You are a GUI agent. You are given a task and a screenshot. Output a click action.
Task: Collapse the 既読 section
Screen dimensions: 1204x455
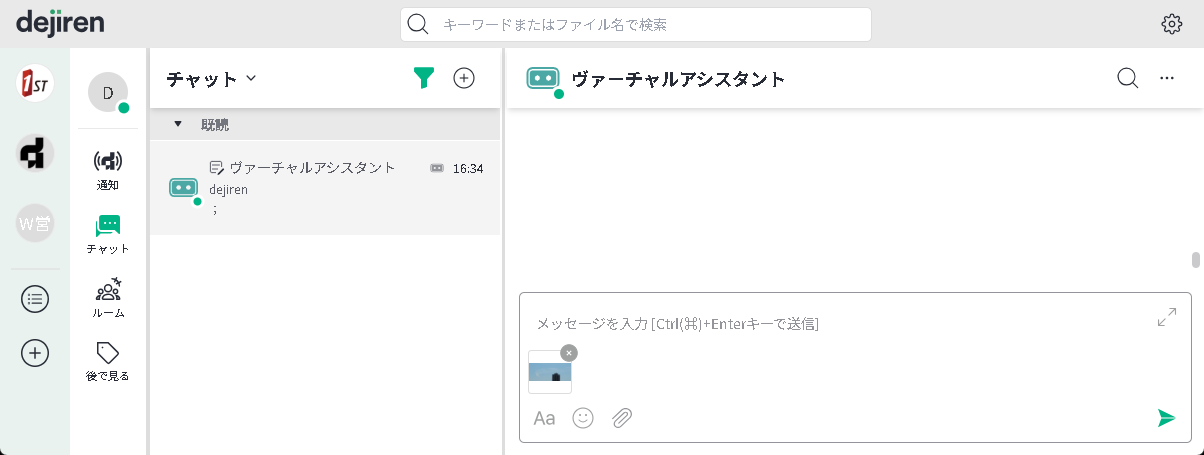178,124
